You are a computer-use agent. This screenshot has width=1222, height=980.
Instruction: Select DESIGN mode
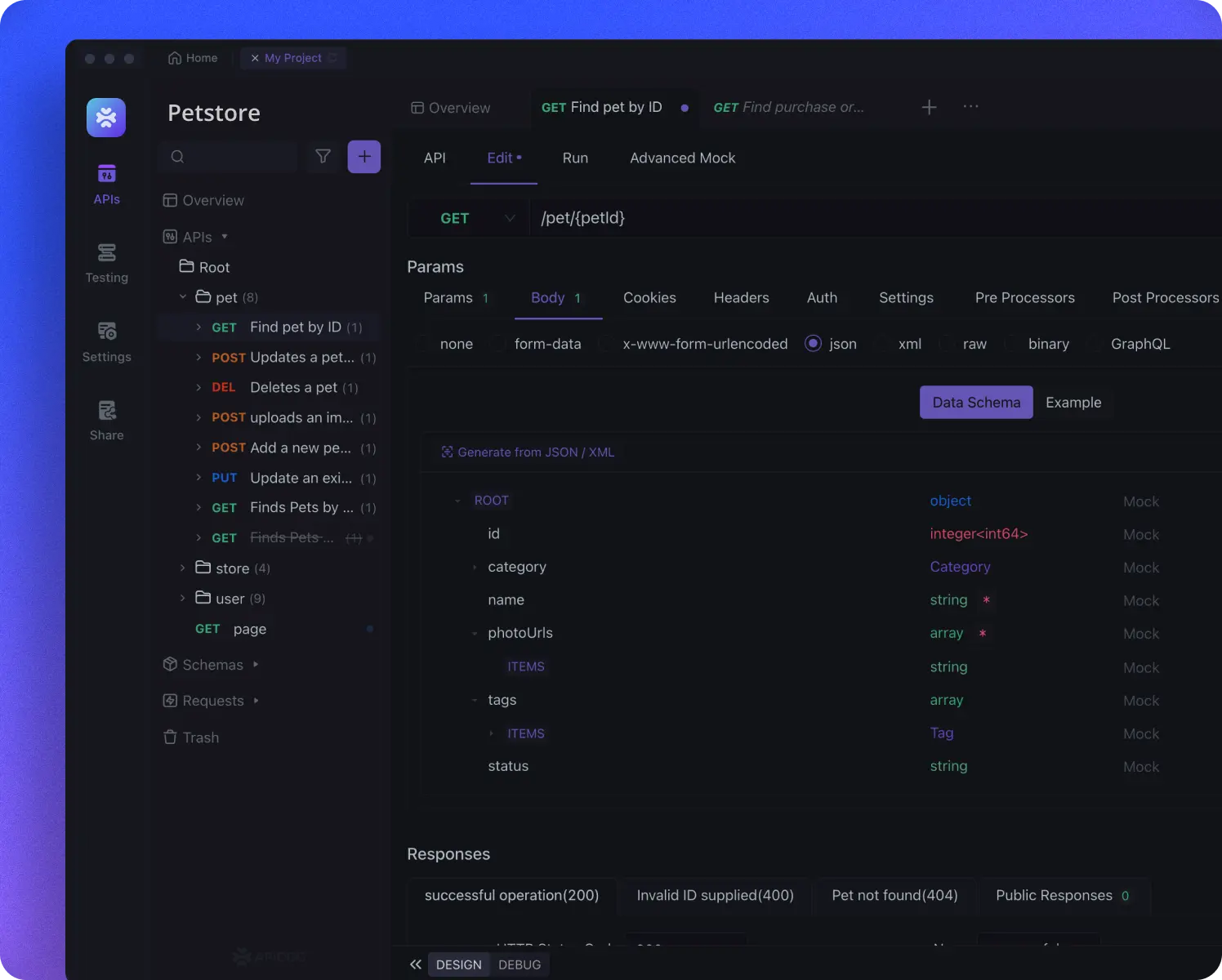pyautogui.click(x=459, y=964)
